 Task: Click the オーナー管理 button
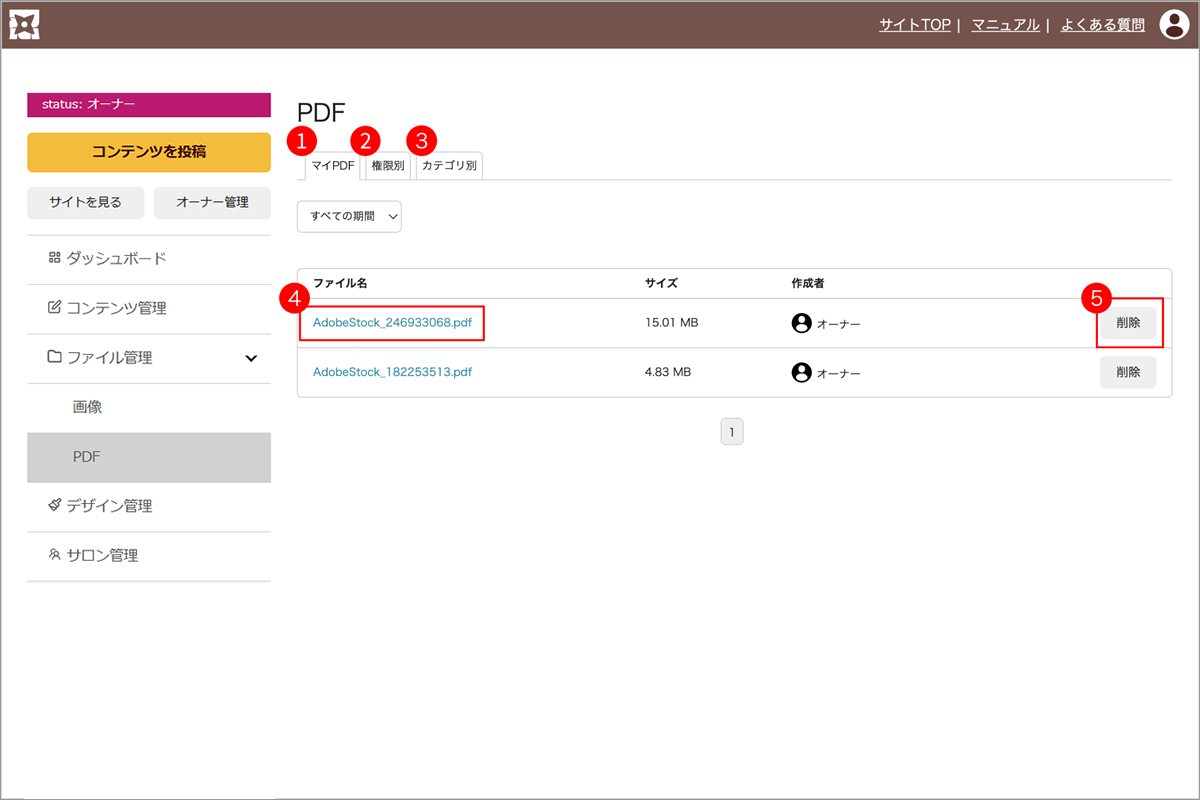click(x=212, y=202)
